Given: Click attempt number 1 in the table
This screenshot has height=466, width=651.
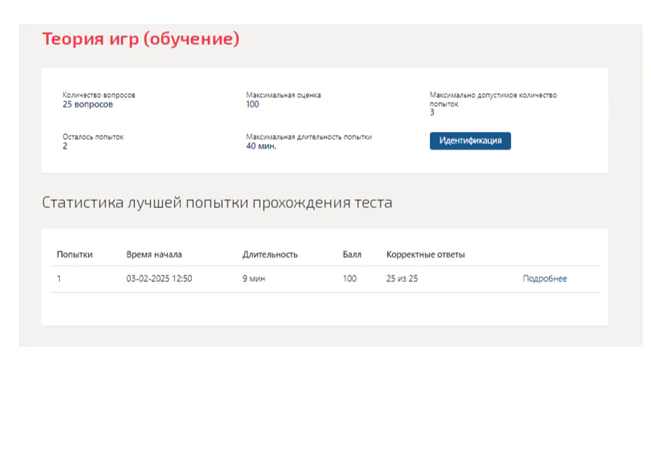Looking at the screenshot, I should 59,279.
